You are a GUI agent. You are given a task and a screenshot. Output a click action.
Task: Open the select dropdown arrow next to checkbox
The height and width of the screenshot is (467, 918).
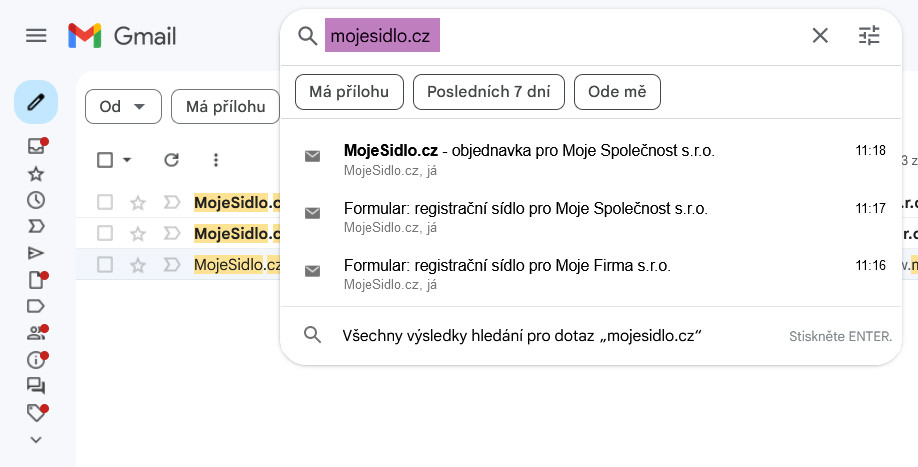[127, 160]
